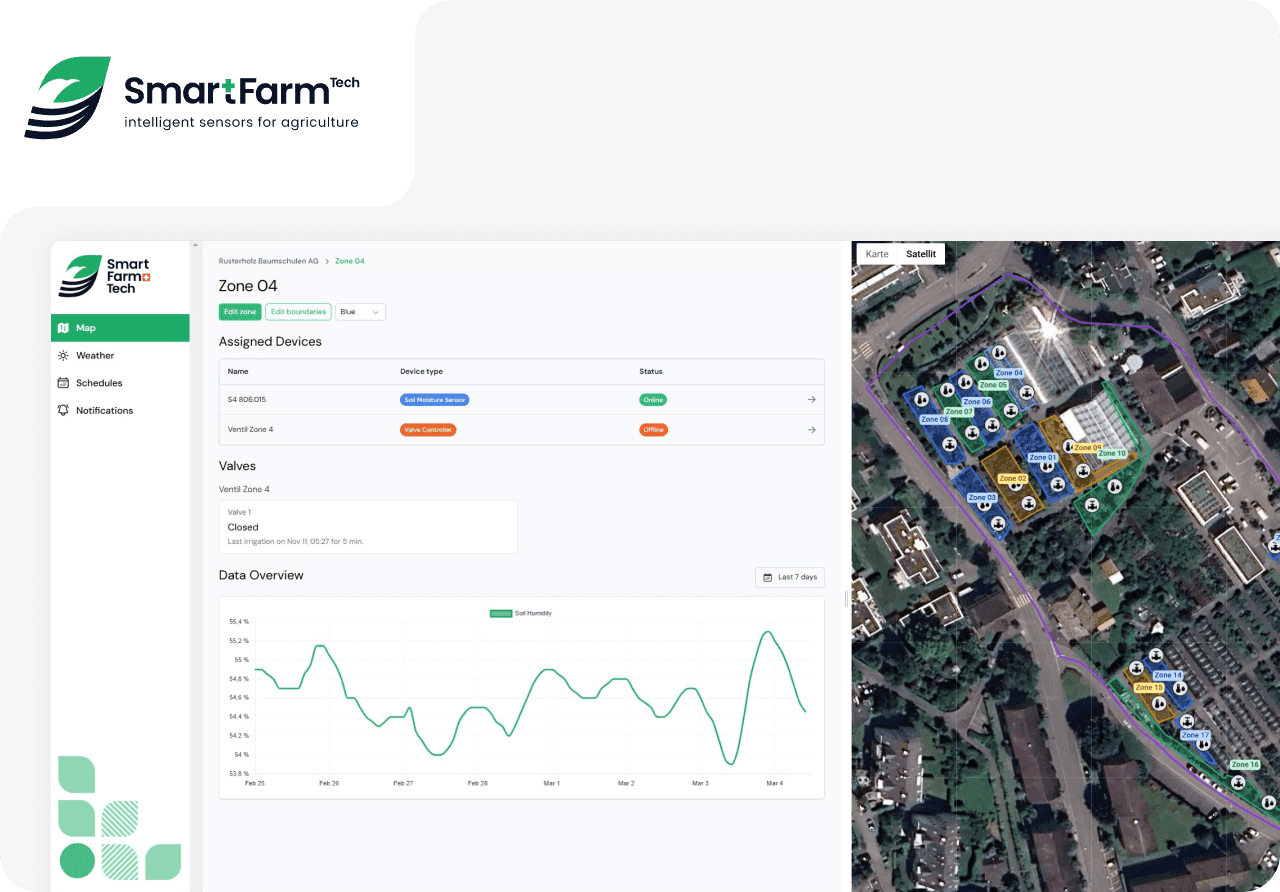This screenshot has width=1280, height=892.
Task: Go to Rusterholz Baumschulen AG breadcrumb
Action: click(x=268, y=261)
